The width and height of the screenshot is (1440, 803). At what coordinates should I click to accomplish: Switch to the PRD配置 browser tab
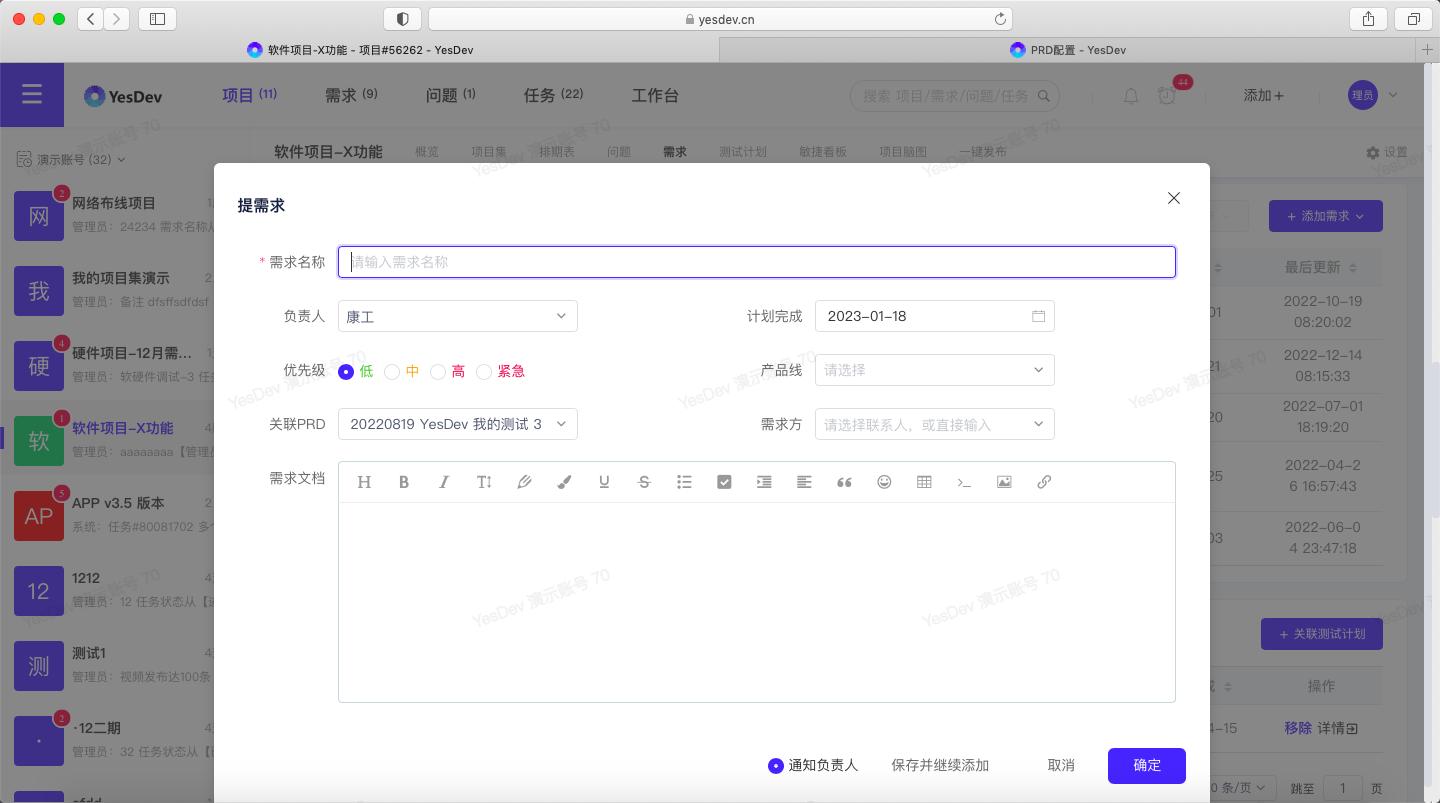[x=1068, y=50]
